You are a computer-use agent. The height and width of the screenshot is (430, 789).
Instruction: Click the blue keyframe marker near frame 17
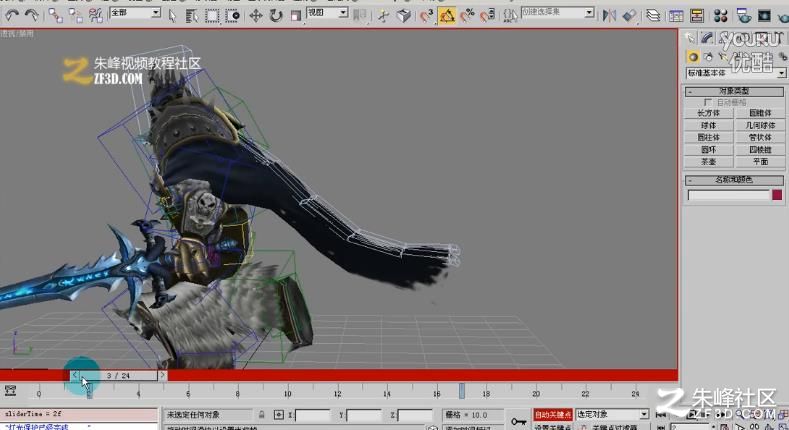461,391
